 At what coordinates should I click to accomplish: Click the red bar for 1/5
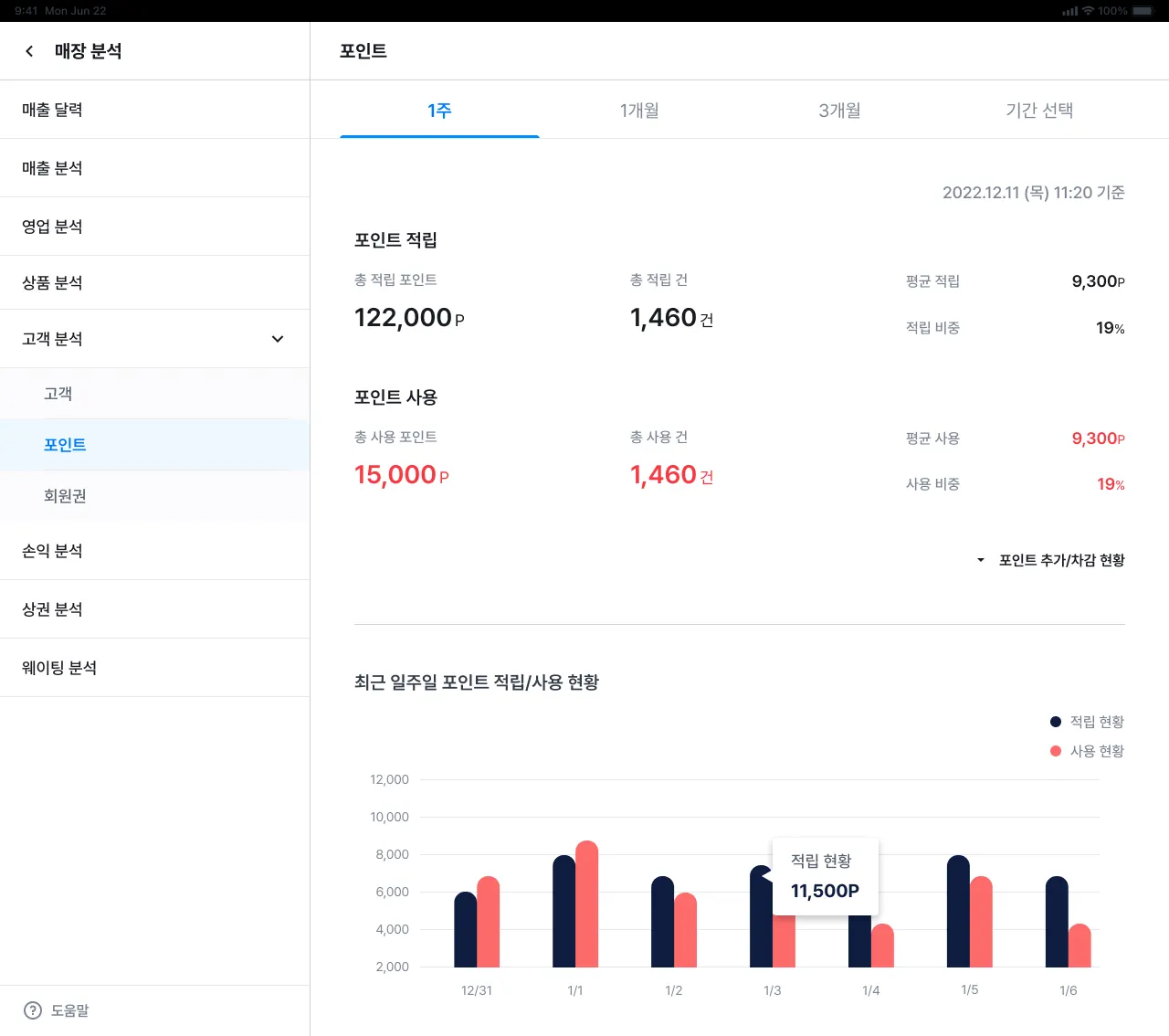982,922
